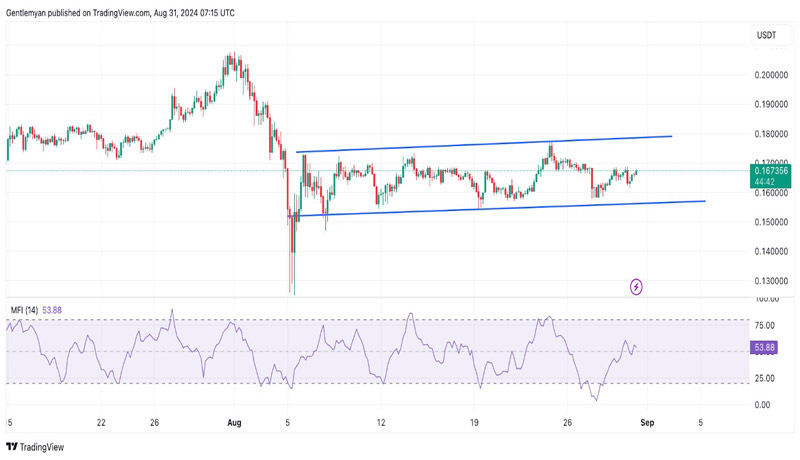The height and width of the screenshot is (460, 800).
Task: Click the Aug date label on time axis
Action: (234, 422)
